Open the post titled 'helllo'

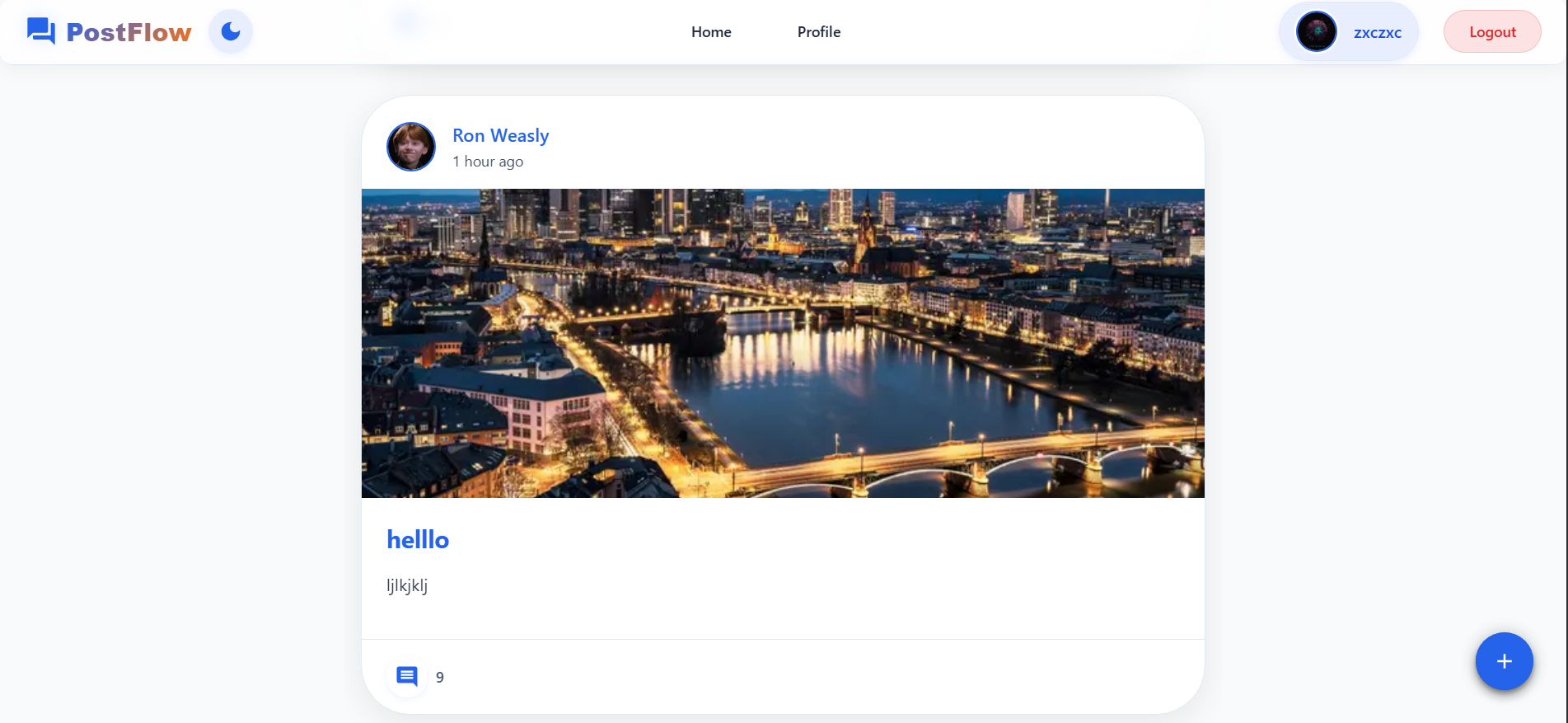click(418, 540)
